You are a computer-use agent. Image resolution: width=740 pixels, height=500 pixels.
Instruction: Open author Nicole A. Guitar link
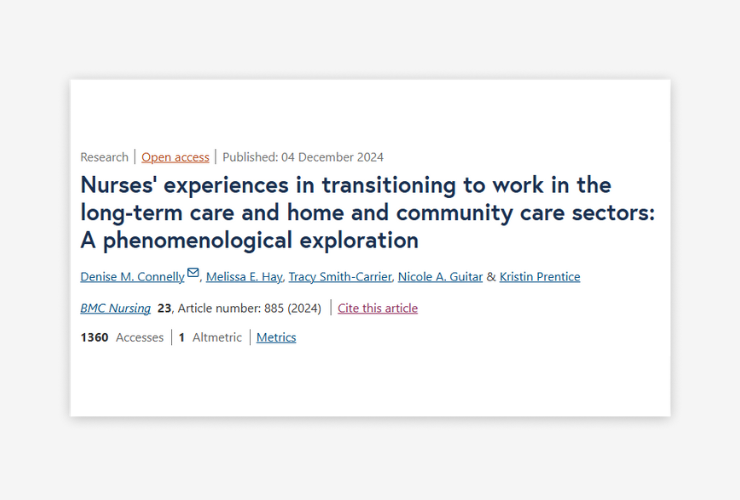click(440, 277)
